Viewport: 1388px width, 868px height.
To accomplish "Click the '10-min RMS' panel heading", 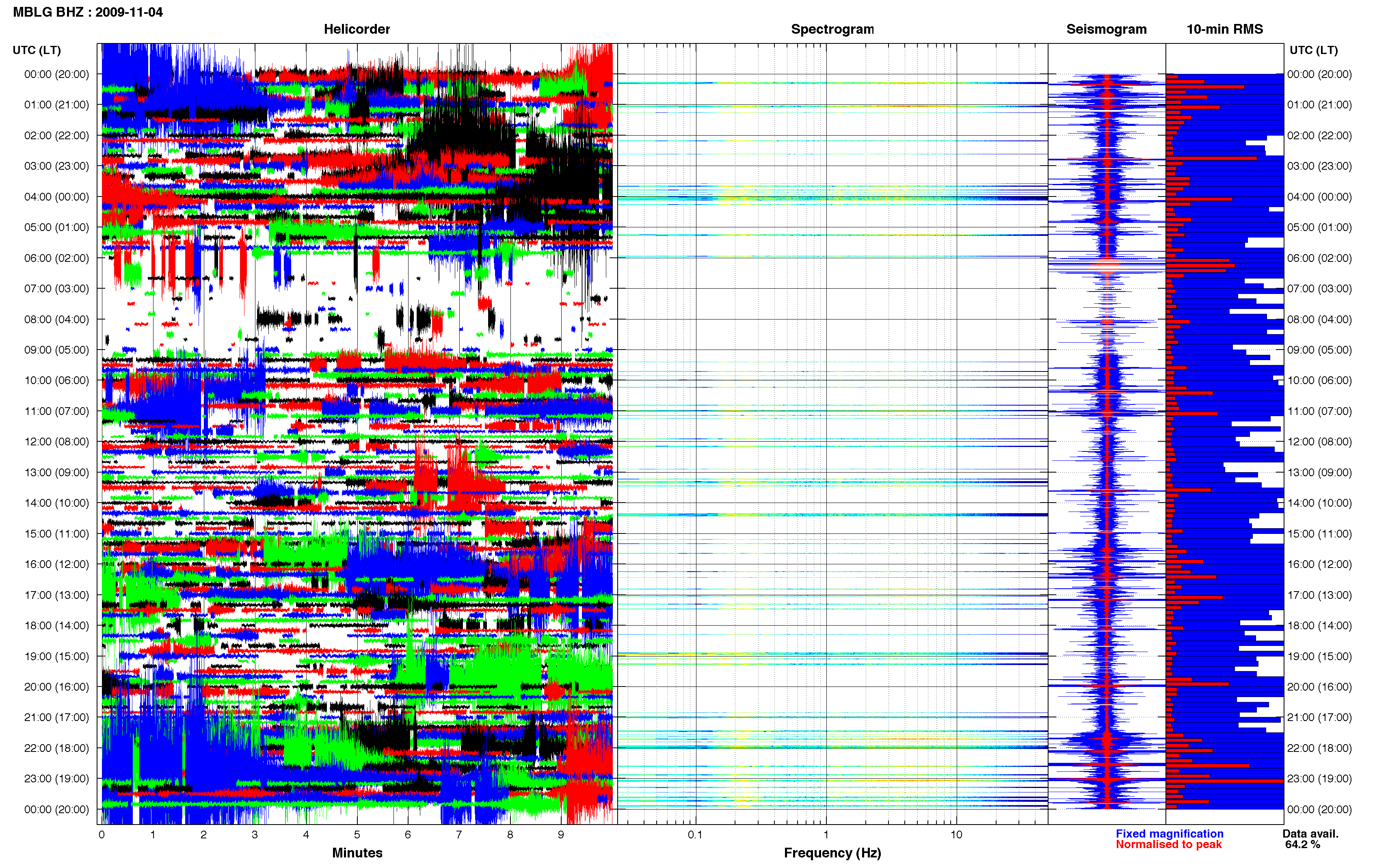I will coord(1224,29).
